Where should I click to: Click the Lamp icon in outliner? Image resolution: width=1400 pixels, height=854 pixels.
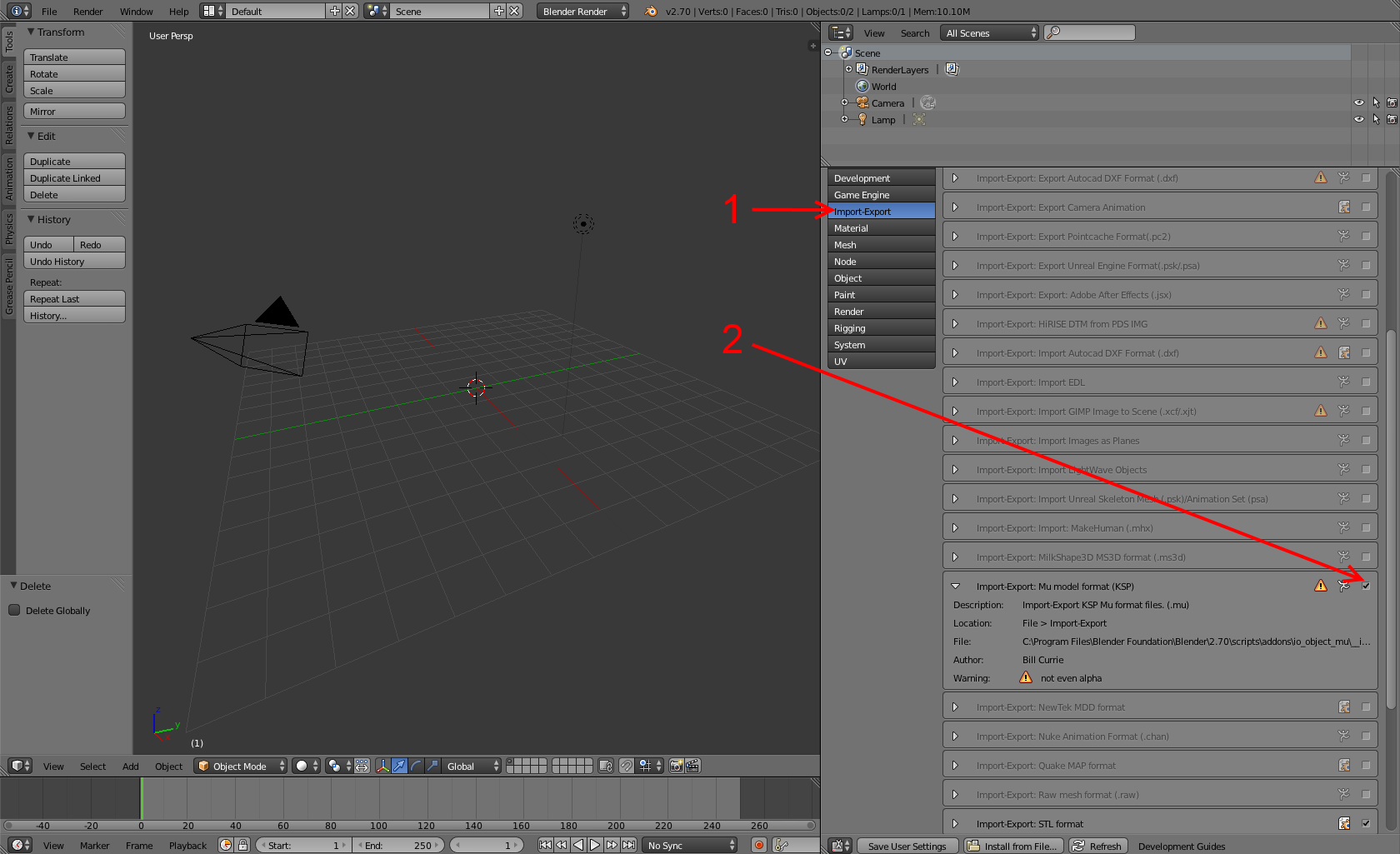(x=862, y=120)
